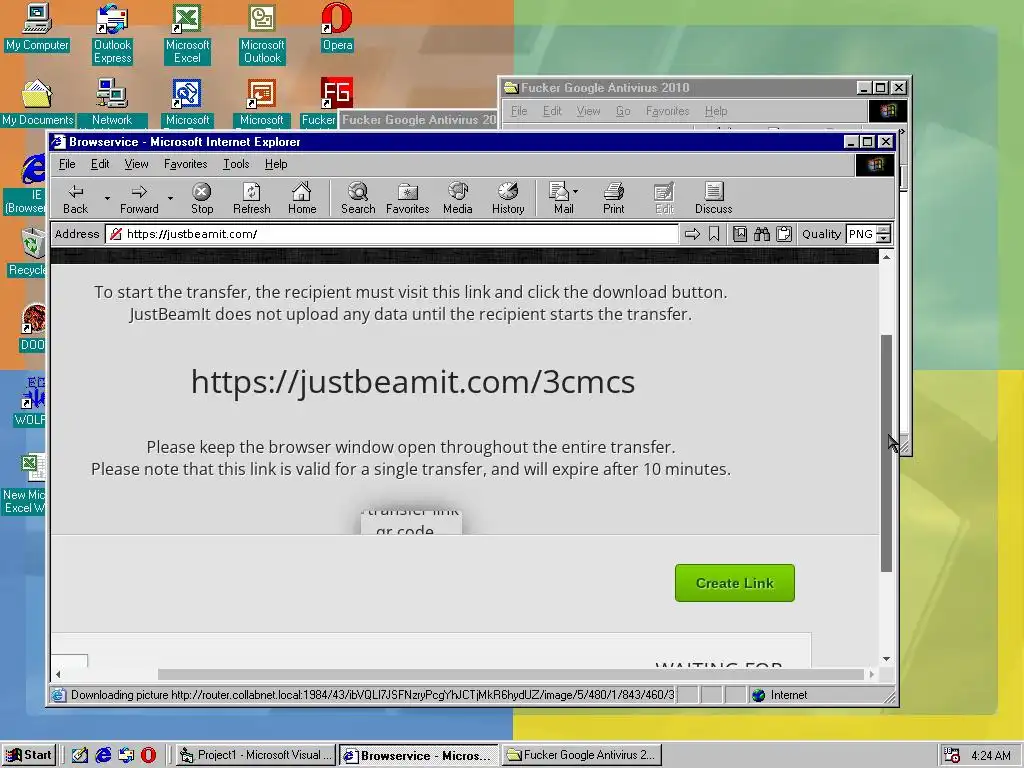The height and width of the screenshot is (768, 1024).
Task: Expand the Mail button dropdown arrow
Action: coord(575,191)
